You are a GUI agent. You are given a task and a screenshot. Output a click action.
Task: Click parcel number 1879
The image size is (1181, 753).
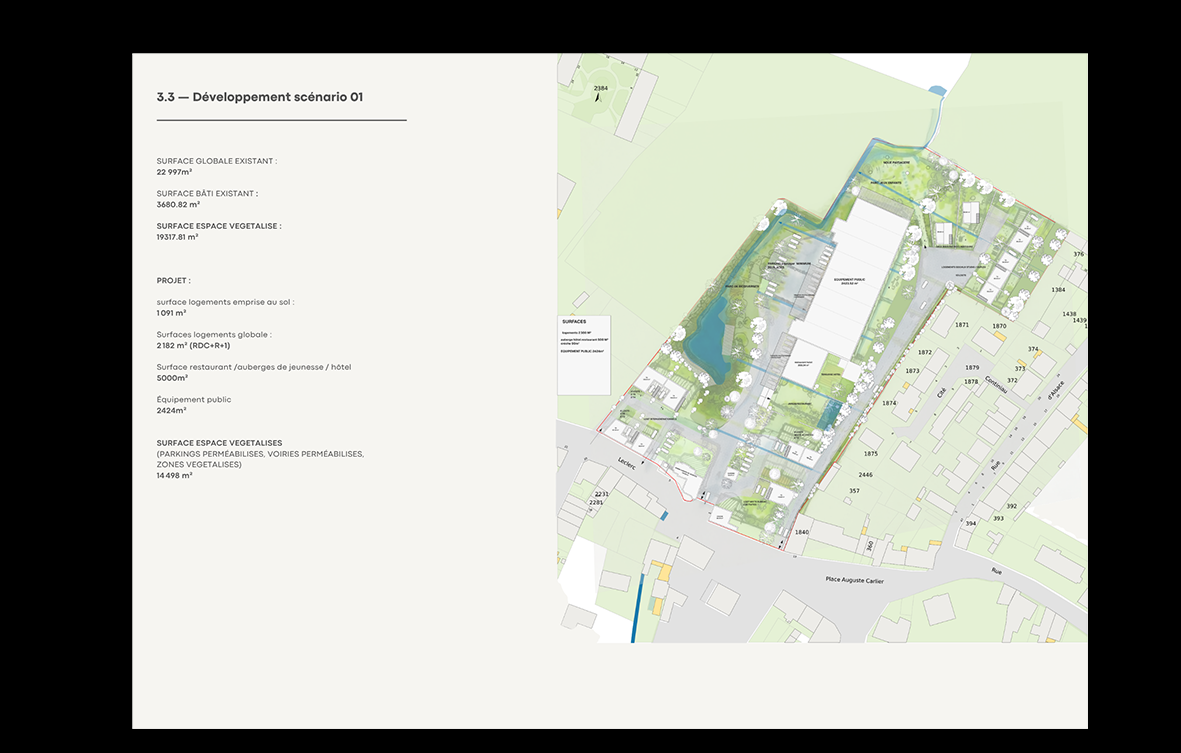(x=972, y=368)
